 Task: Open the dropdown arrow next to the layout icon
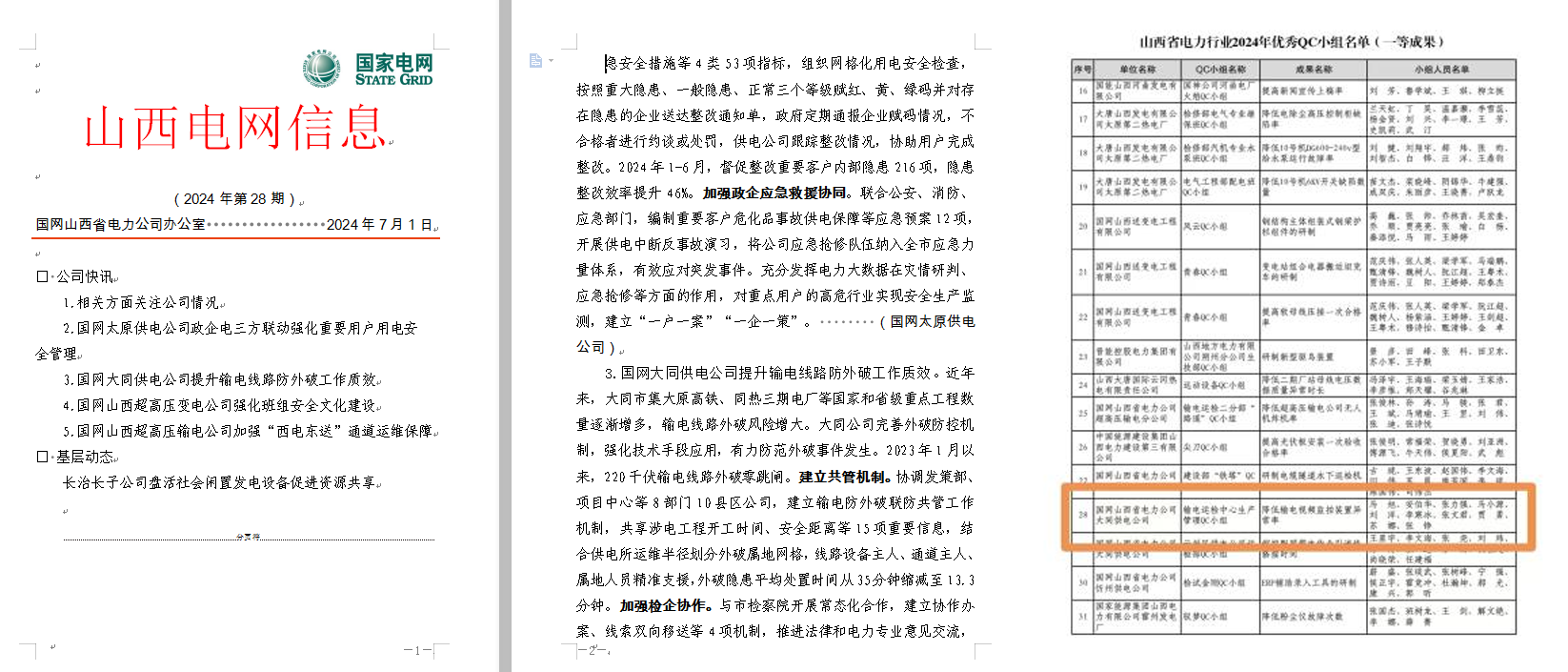pos(551,61)
